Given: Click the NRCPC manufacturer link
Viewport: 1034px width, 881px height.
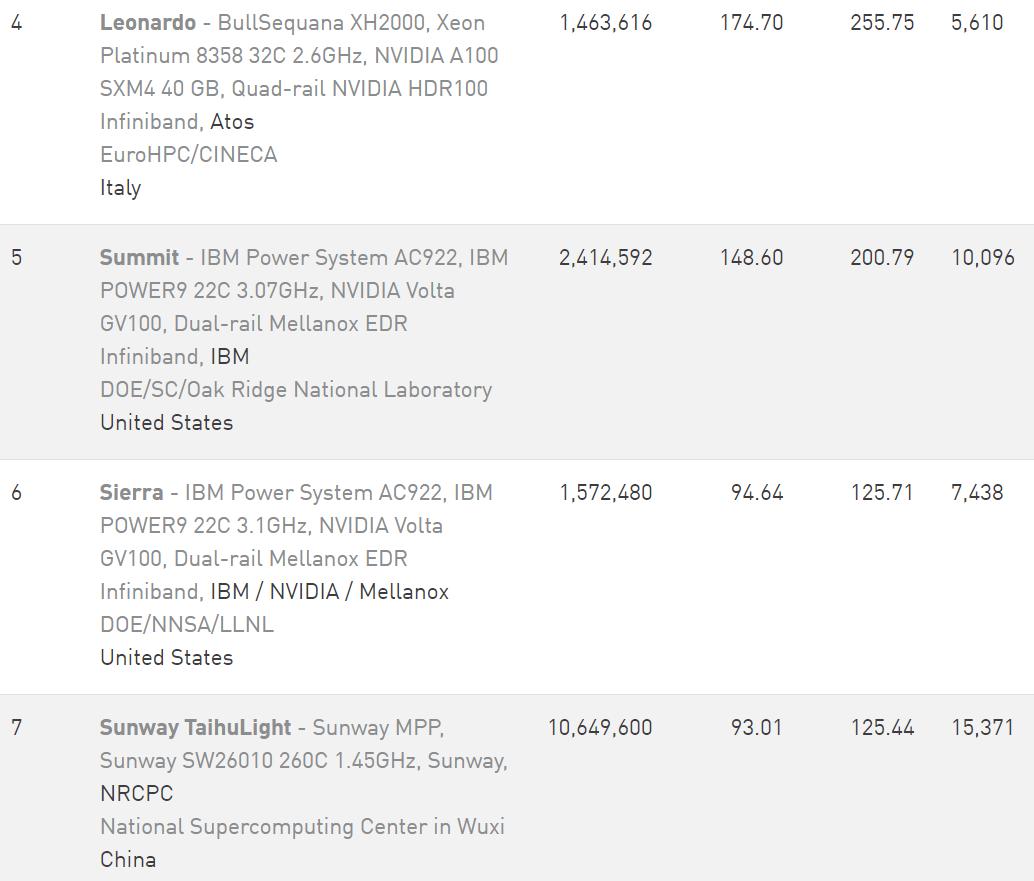Looking at the screenshot, I should 136,794.
